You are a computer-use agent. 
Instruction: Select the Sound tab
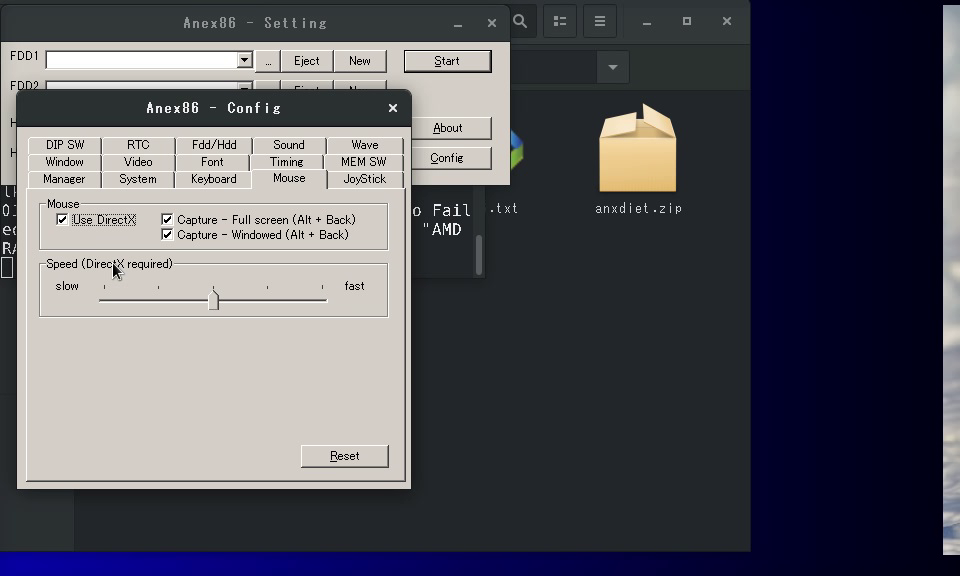pyautogui.click(x=289, y=145)
